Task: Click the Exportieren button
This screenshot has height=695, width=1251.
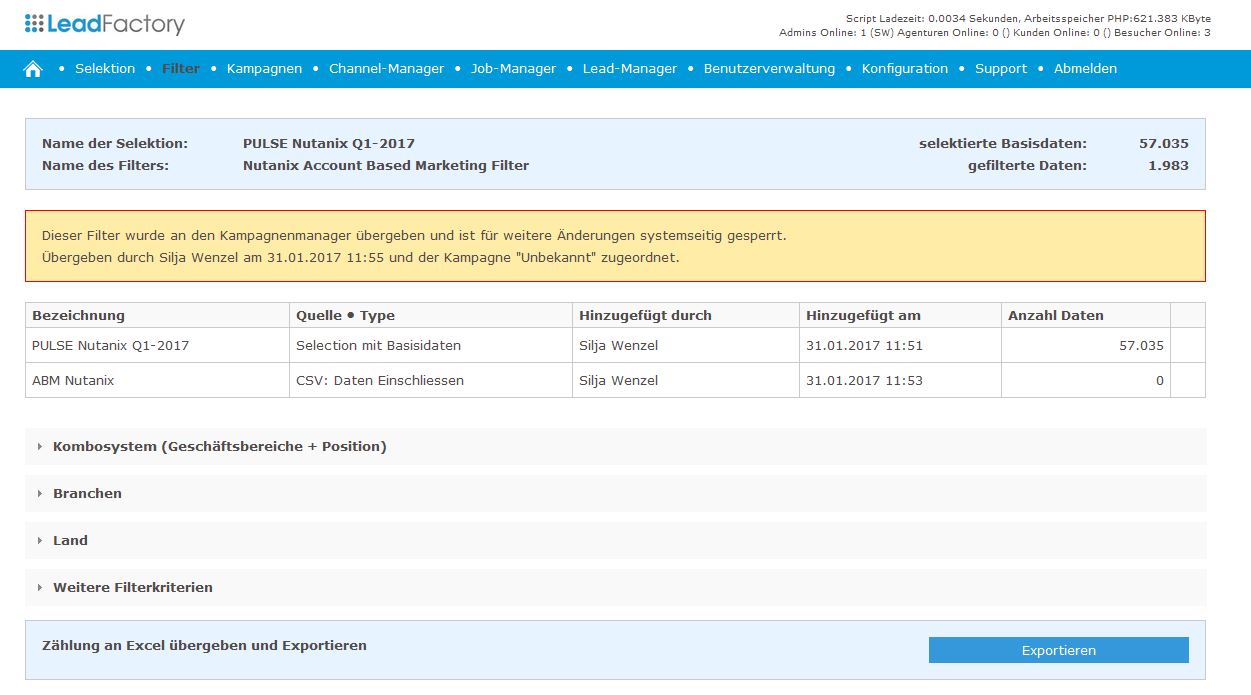Action: pos(1058,650)
